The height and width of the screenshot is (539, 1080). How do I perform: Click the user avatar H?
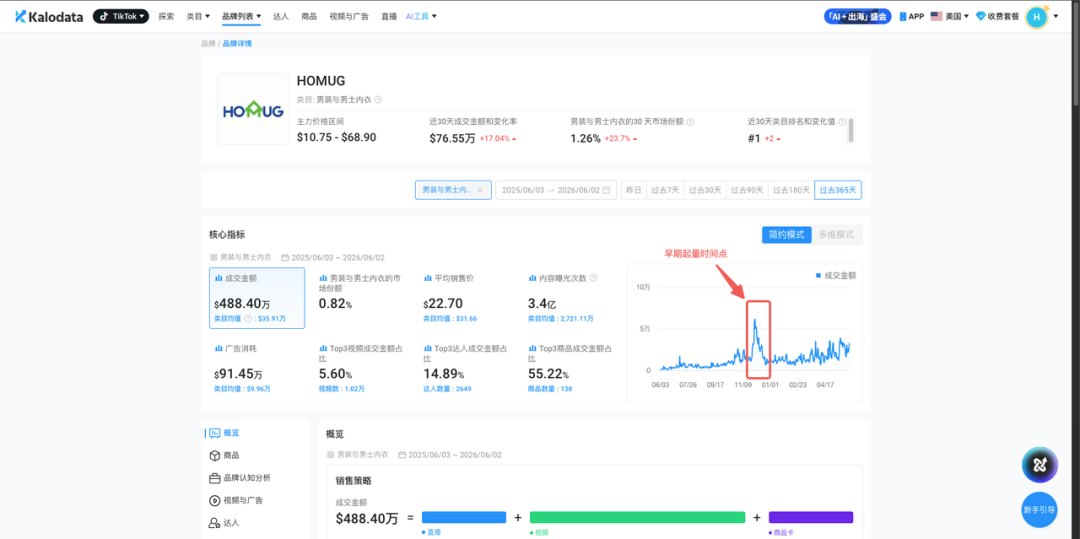click(x=1036, y=17)
